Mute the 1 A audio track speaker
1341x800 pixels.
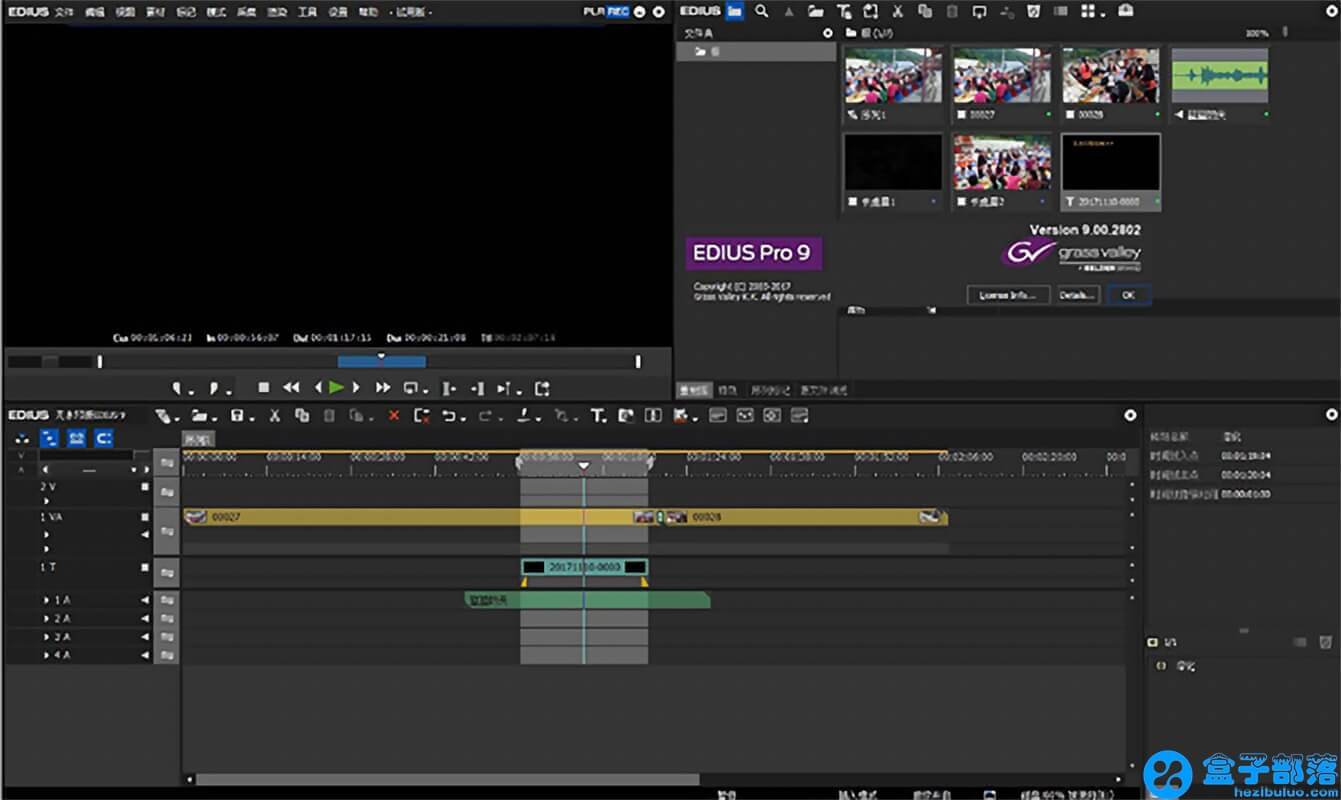click(145, 600)
